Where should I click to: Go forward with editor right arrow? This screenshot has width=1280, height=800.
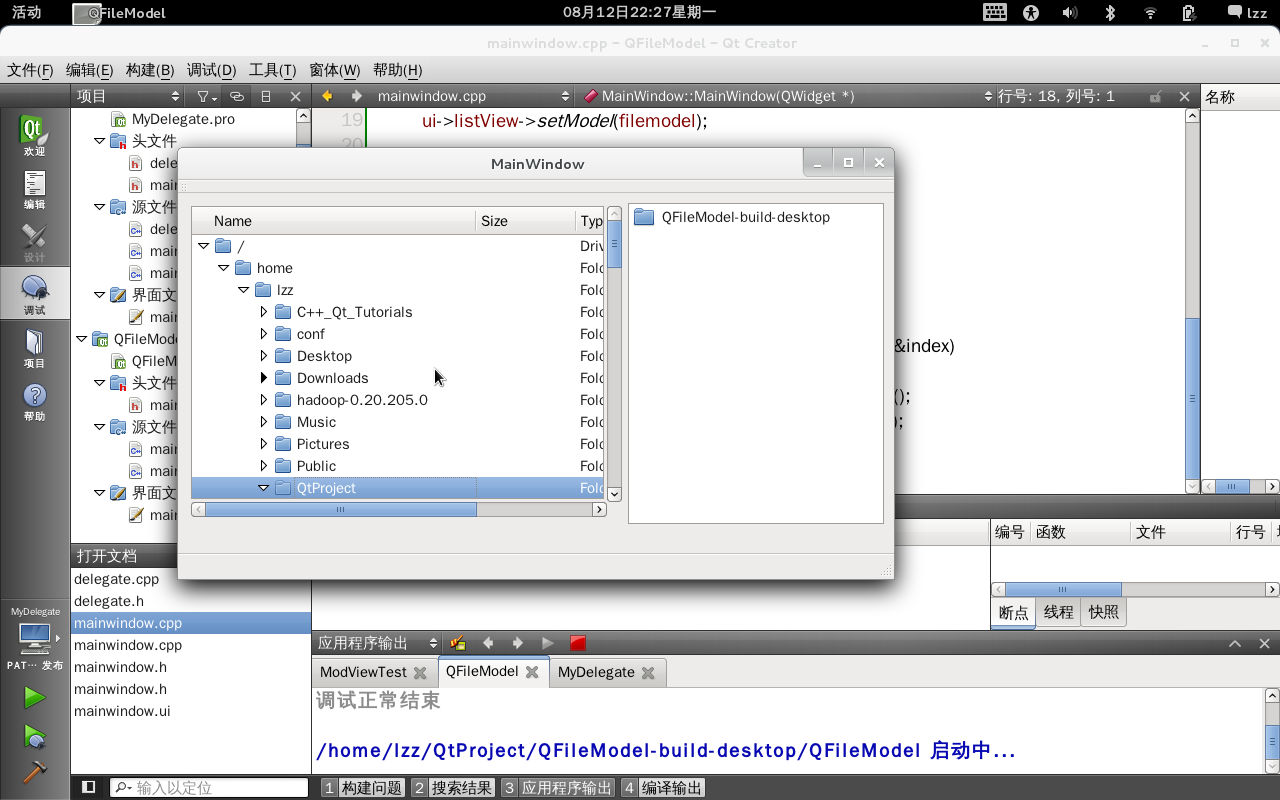click(356, 96)
